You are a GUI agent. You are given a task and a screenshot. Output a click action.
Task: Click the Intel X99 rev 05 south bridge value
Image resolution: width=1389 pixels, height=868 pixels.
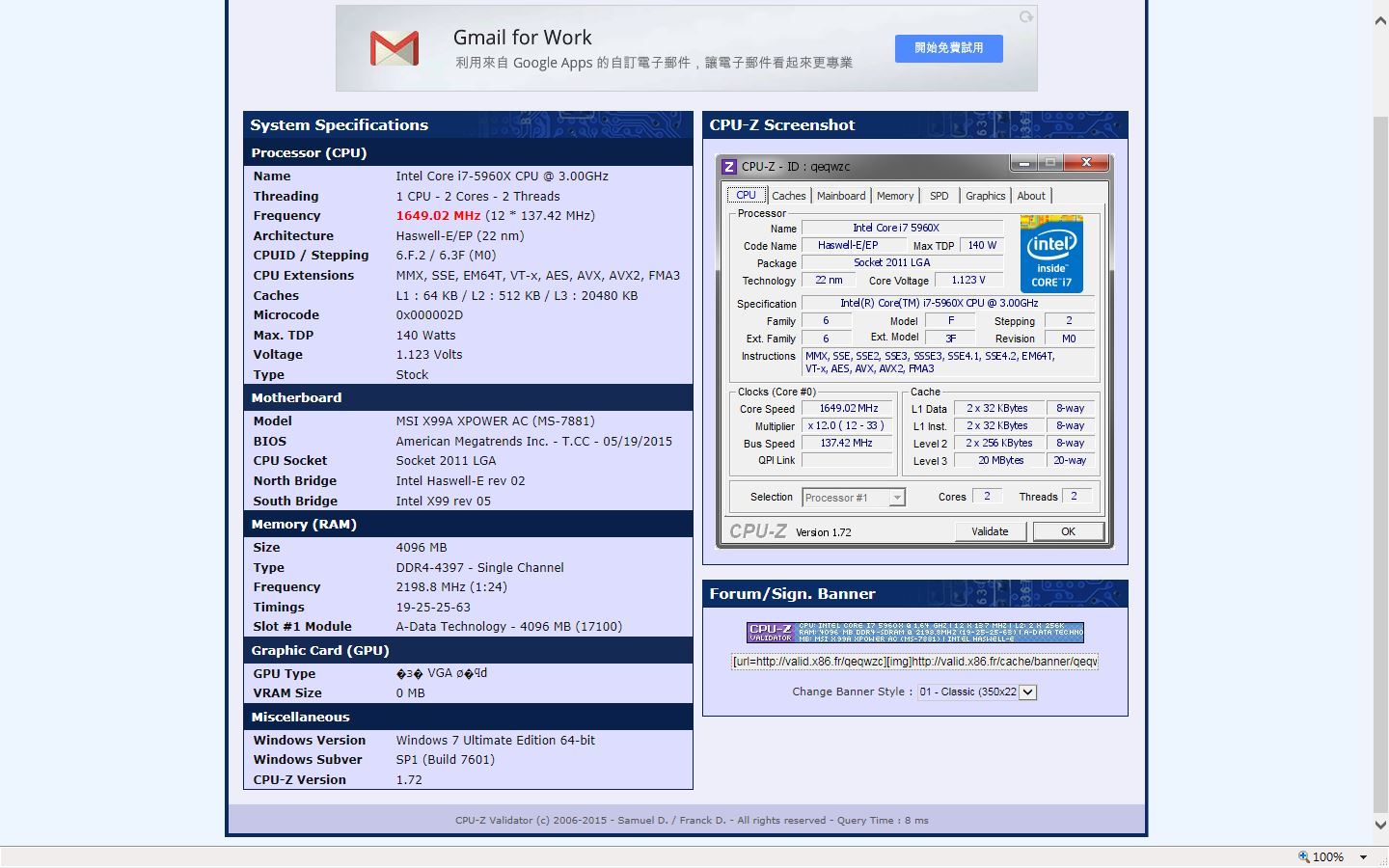(443, 502)
